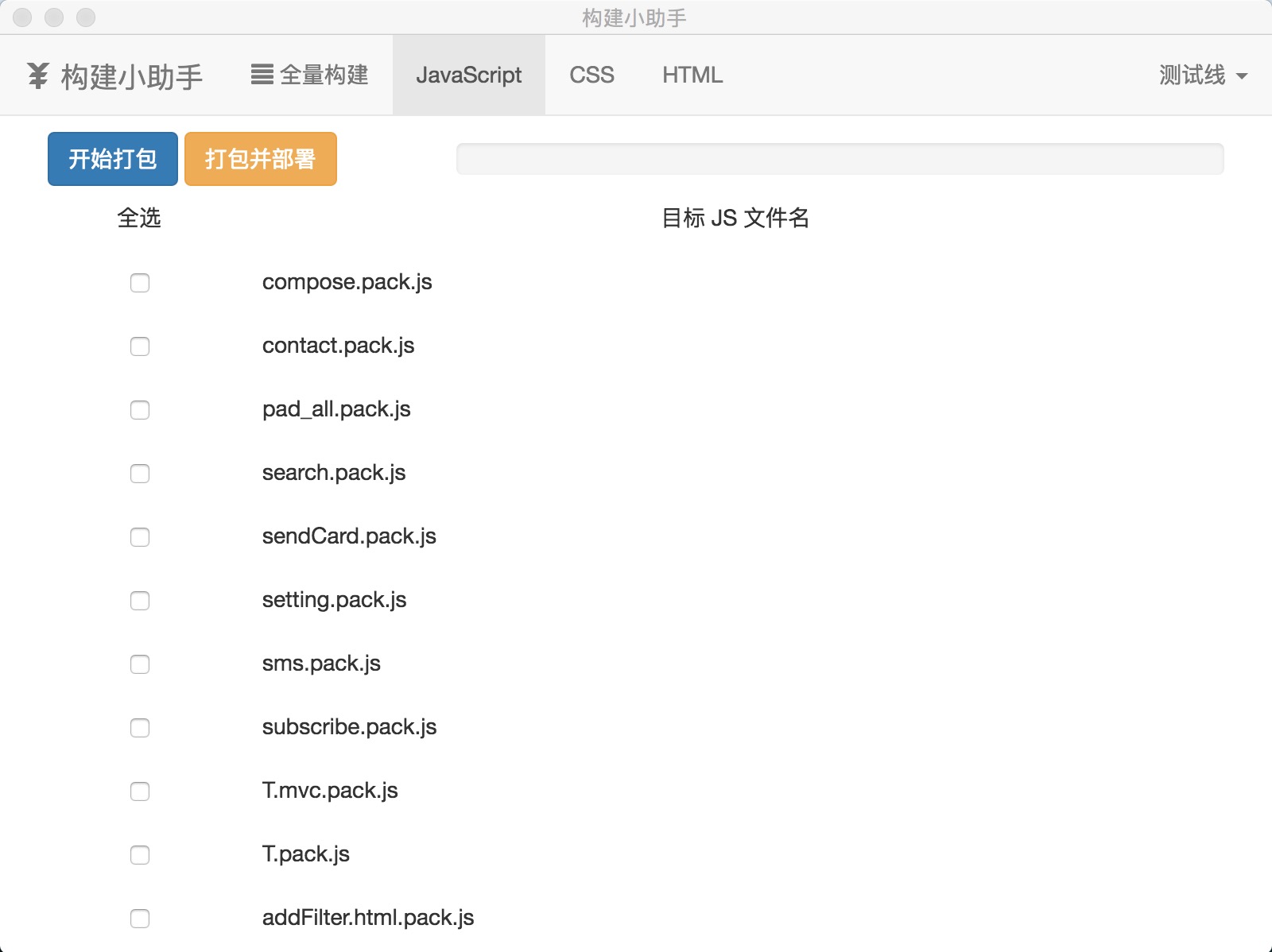Click the T.pack.js file name
1272x952 pixels.
[306, 855]
